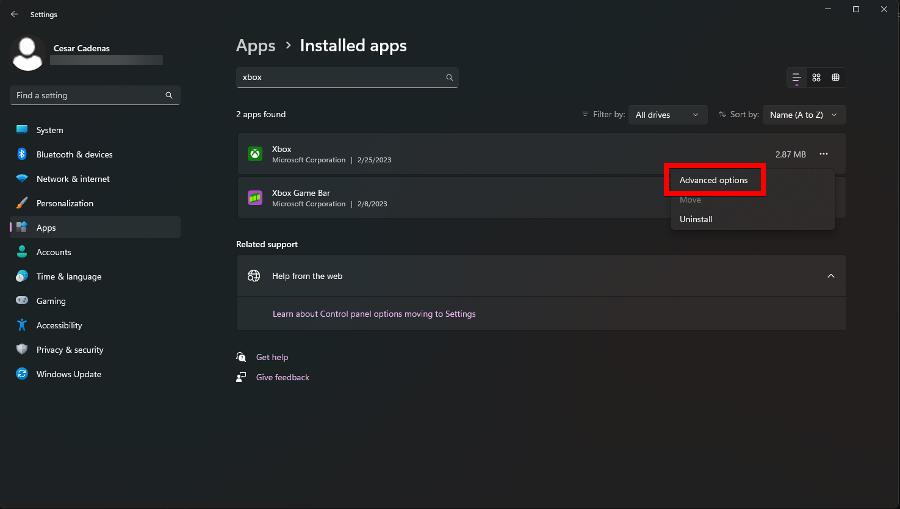Open the Sort by Name dropdown
Image resolution: width=900 pixels, height=509 pixels.
[x=804, y=115]
